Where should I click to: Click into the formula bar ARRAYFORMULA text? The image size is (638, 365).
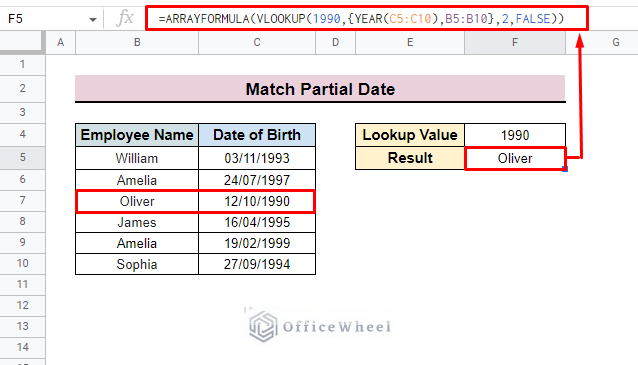pos(361,19)
